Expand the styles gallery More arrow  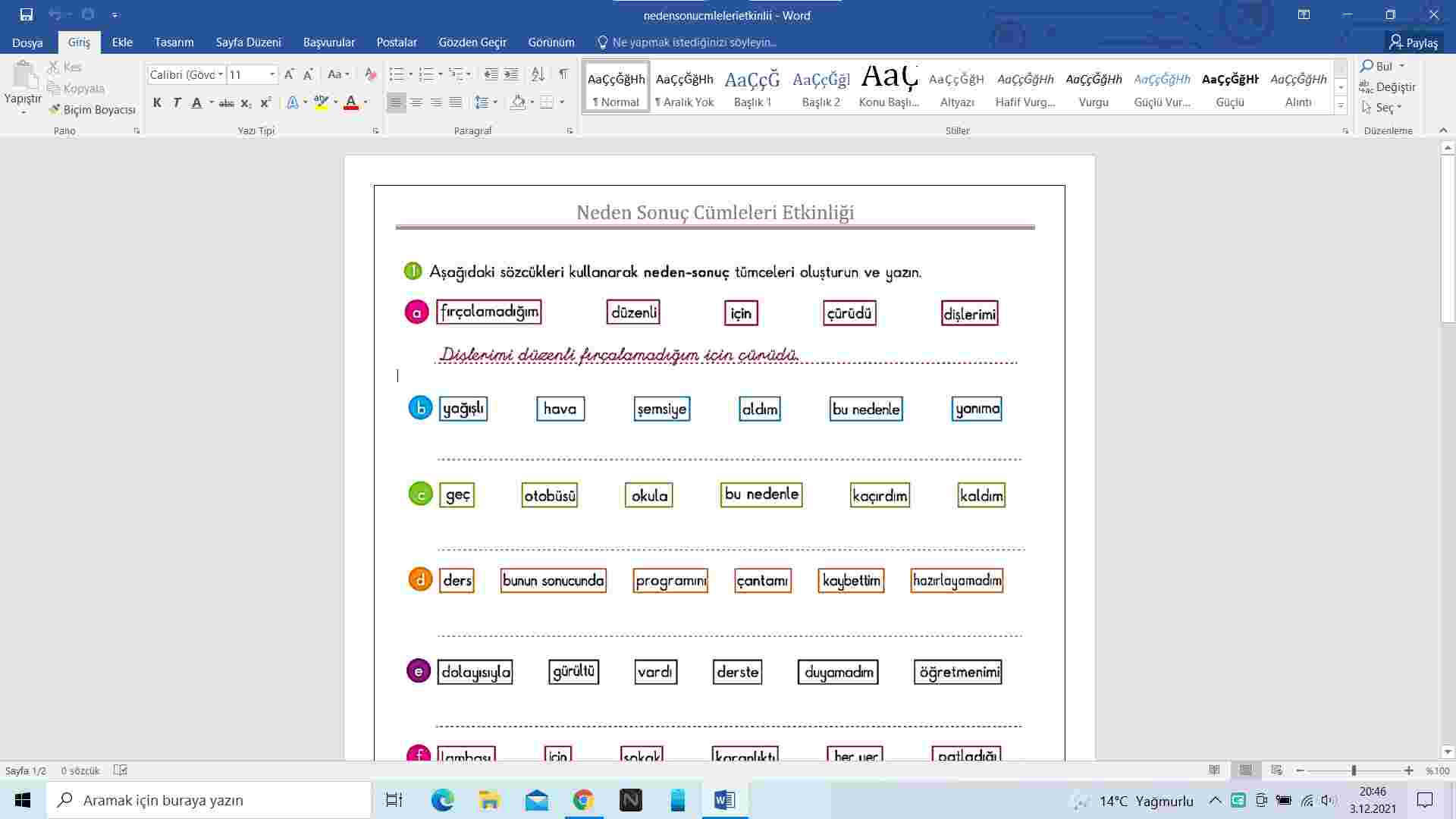1341,106
